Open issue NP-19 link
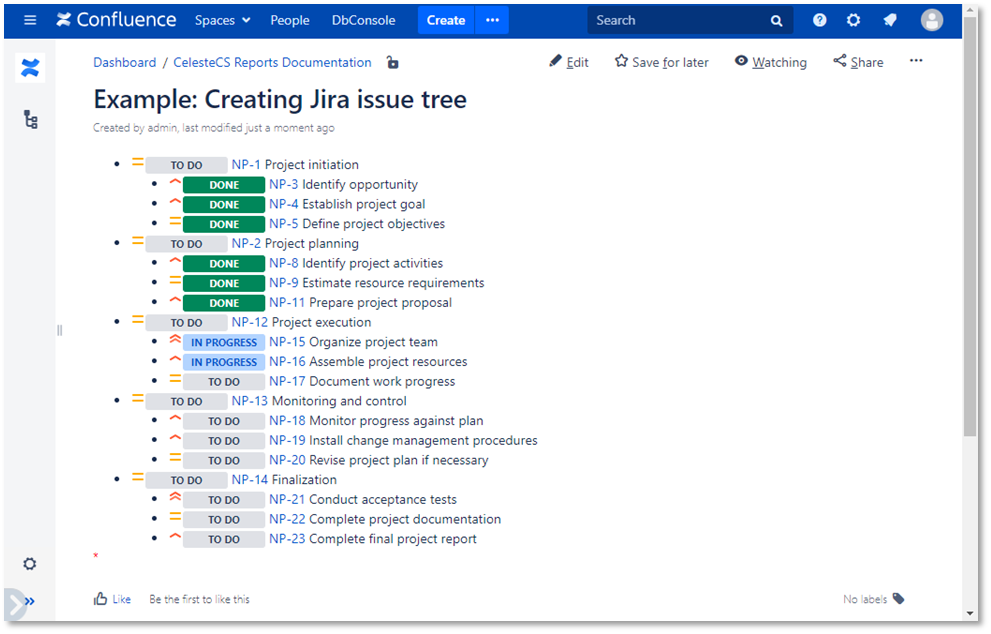Viewport: 991px width, 634px height. tap(287, 440)
